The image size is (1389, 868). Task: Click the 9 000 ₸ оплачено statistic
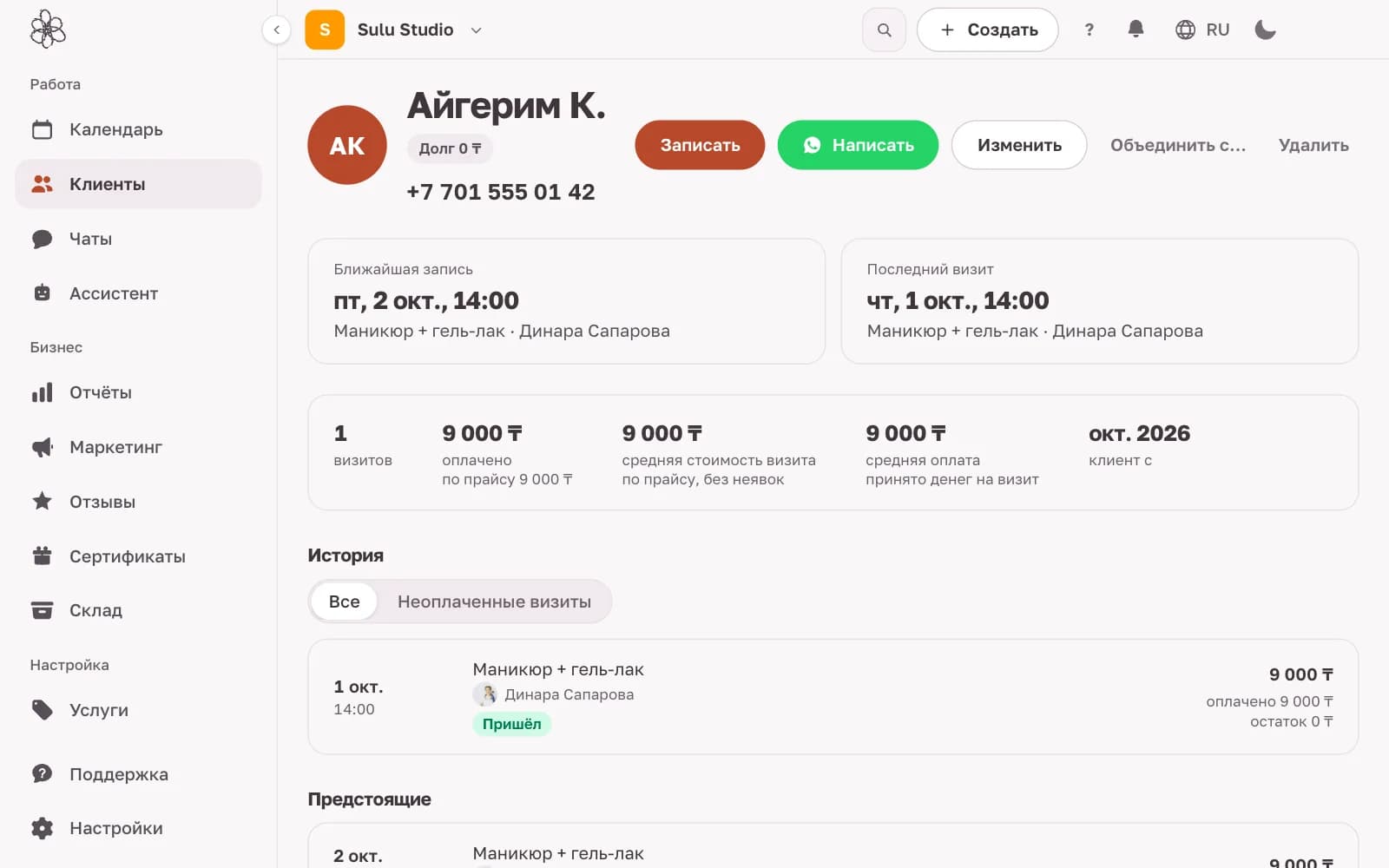point(507,454)
